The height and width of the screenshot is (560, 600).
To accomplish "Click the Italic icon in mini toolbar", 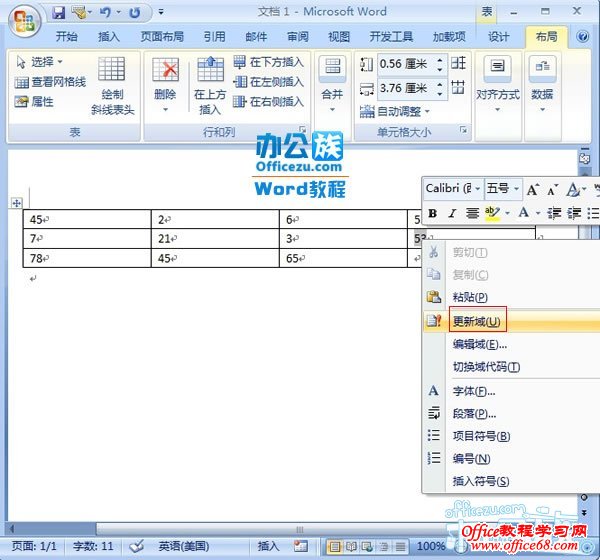I will pos(451,213).
